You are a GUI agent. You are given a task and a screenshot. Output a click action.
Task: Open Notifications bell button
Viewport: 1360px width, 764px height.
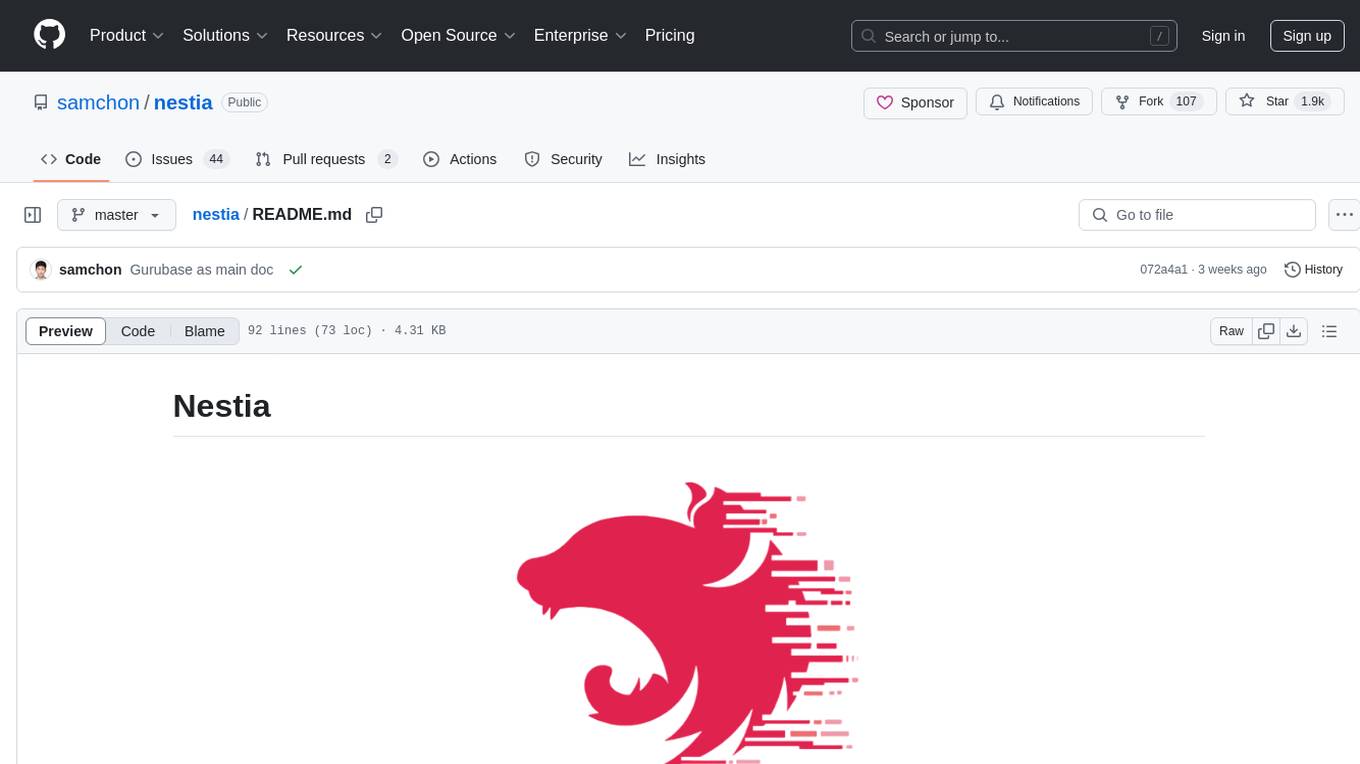[1034, 102]
